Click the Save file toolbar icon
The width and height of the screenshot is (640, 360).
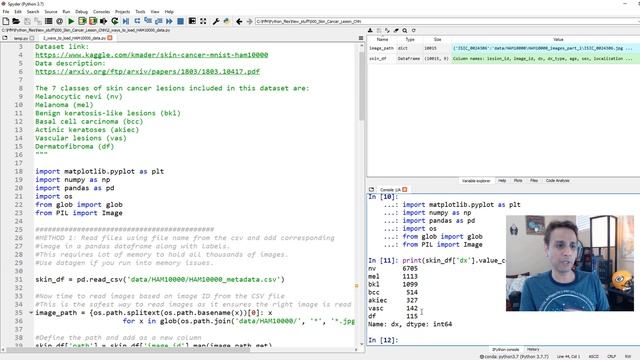pyautogui.click(x=27, y=21)
